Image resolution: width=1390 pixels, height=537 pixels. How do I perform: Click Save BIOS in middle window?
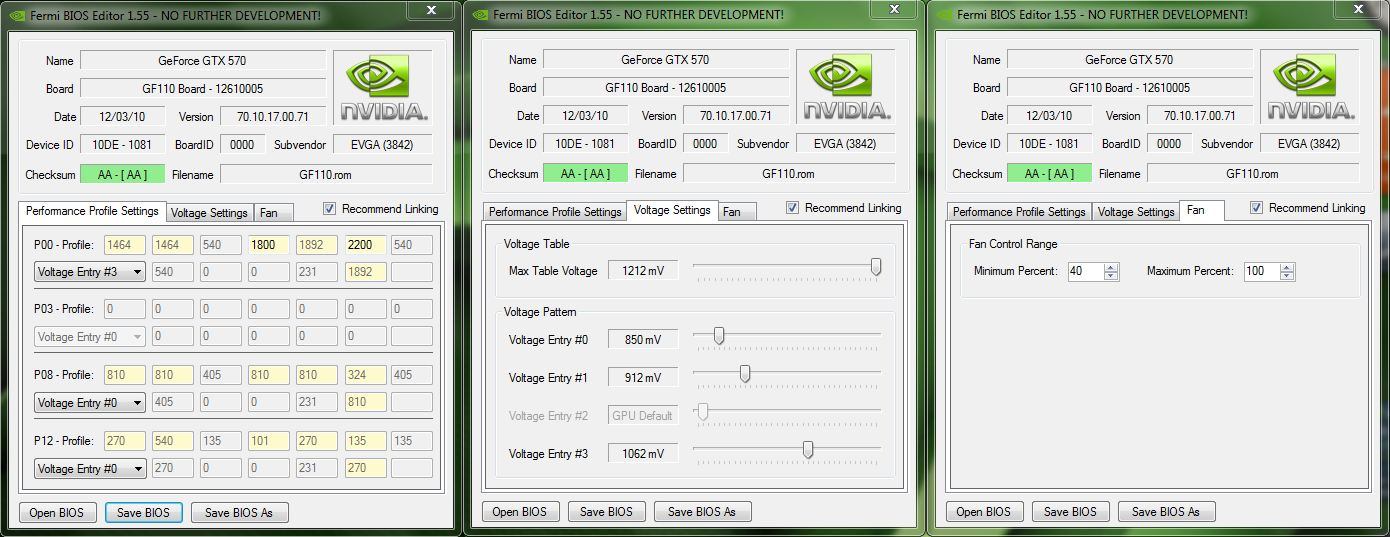tap(606, 511)
